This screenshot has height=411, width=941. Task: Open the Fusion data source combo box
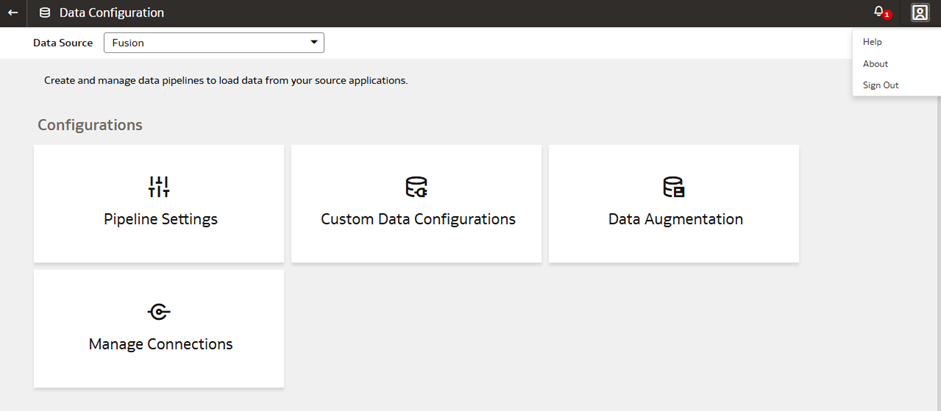(x=214, y=43)
